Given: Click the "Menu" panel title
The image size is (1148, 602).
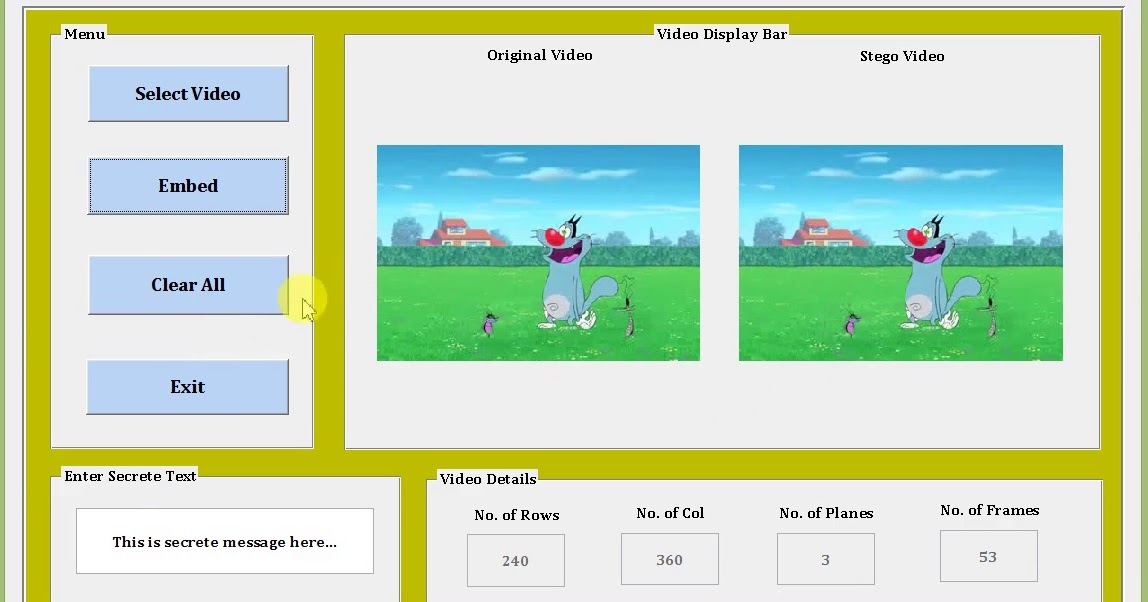Looking at the screenshot, I should [85, 34].
